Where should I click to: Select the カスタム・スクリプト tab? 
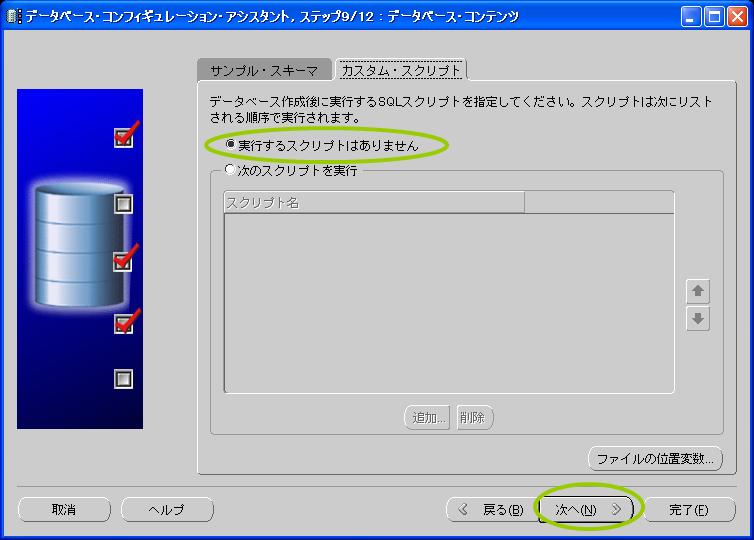tap(401, 70)
